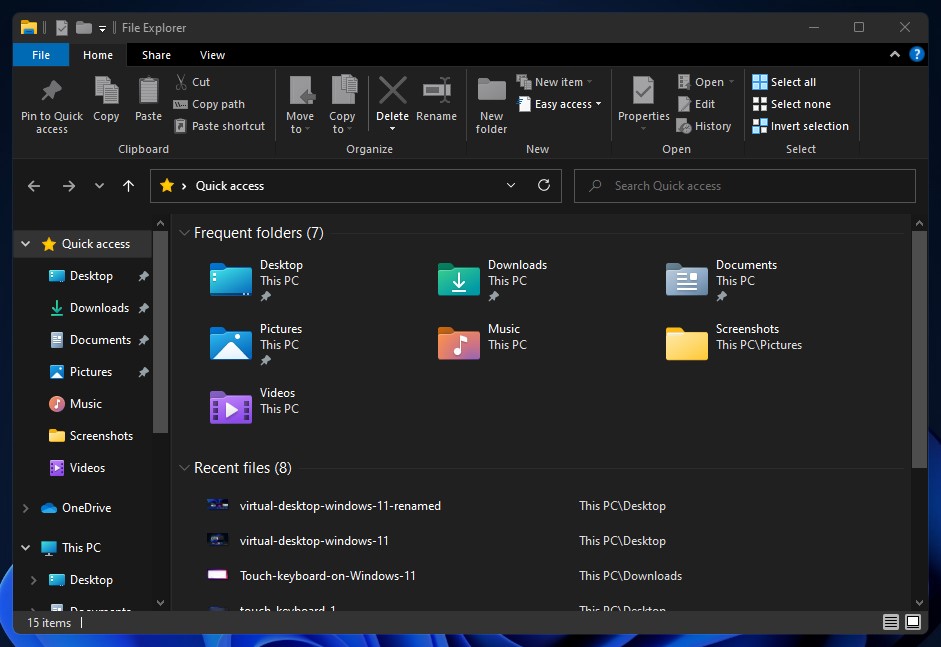Open the Screenshots frequent folder icon
The image size is (941, 647).
coord(687,343)
